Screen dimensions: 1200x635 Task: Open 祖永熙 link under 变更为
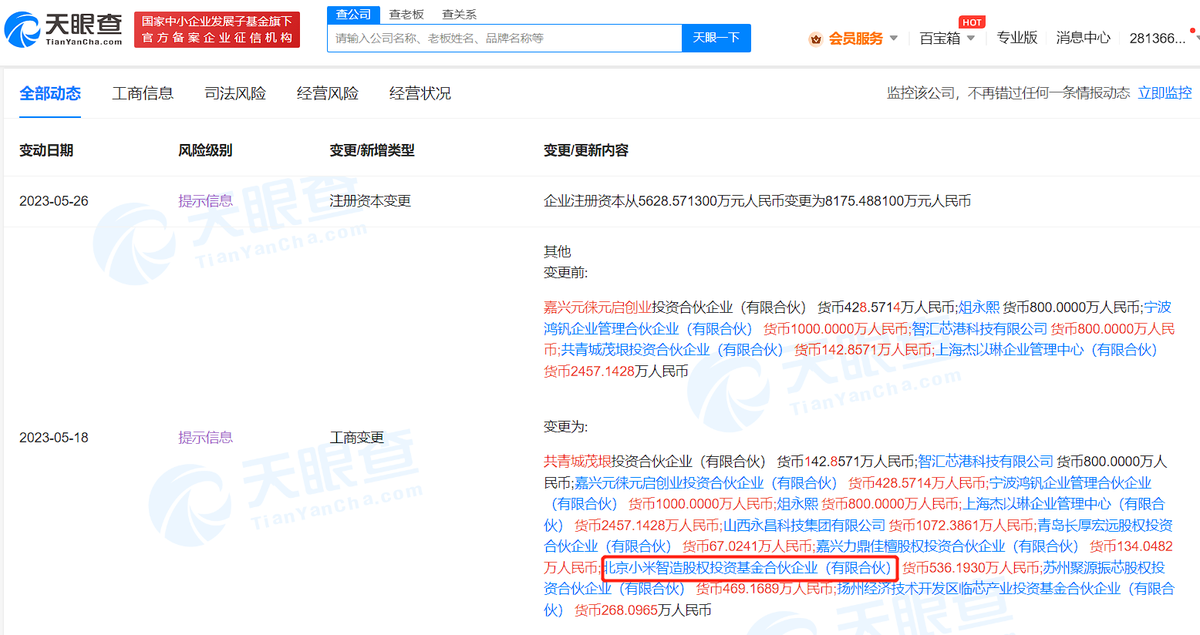point(796,504)
